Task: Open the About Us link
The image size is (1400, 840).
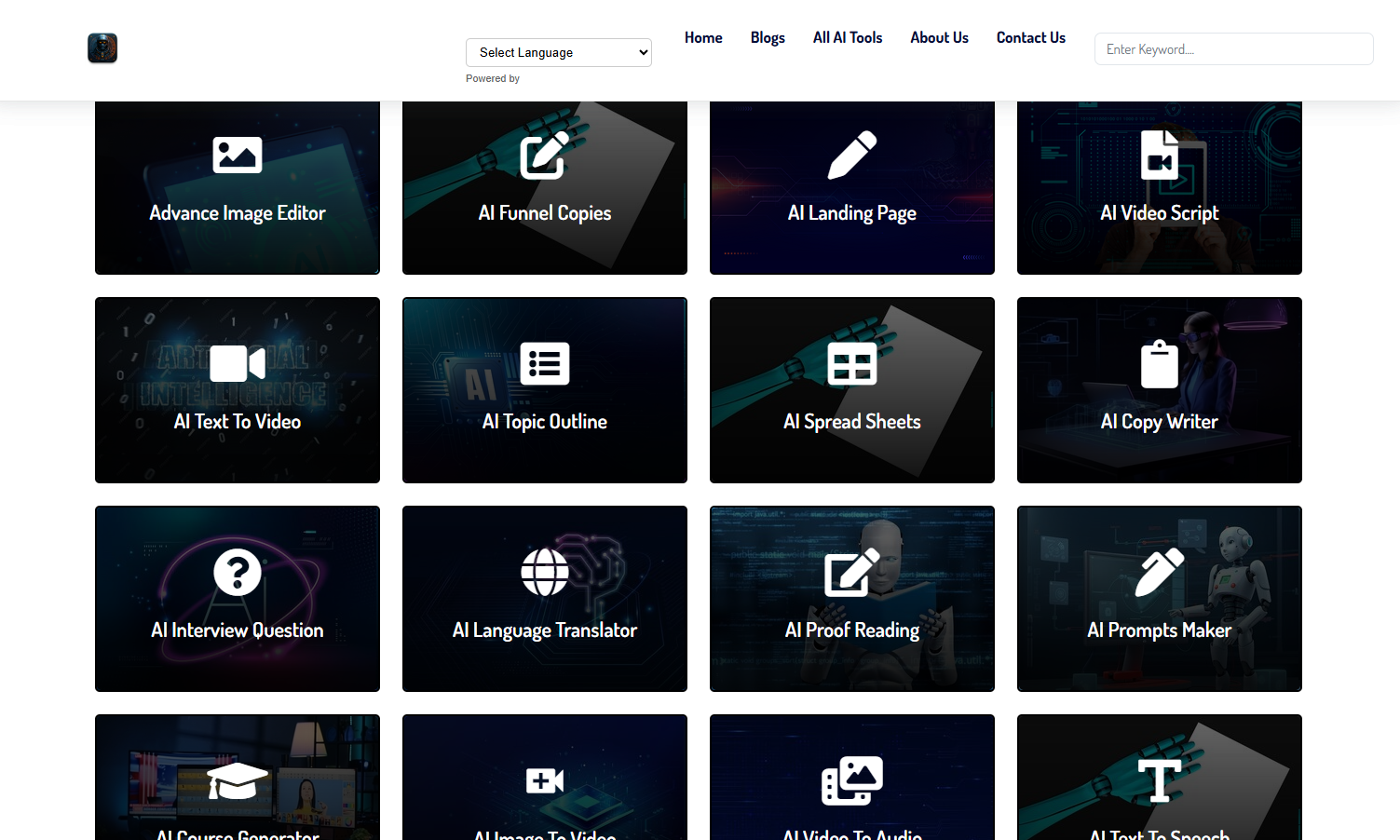Action: [939, 37]
